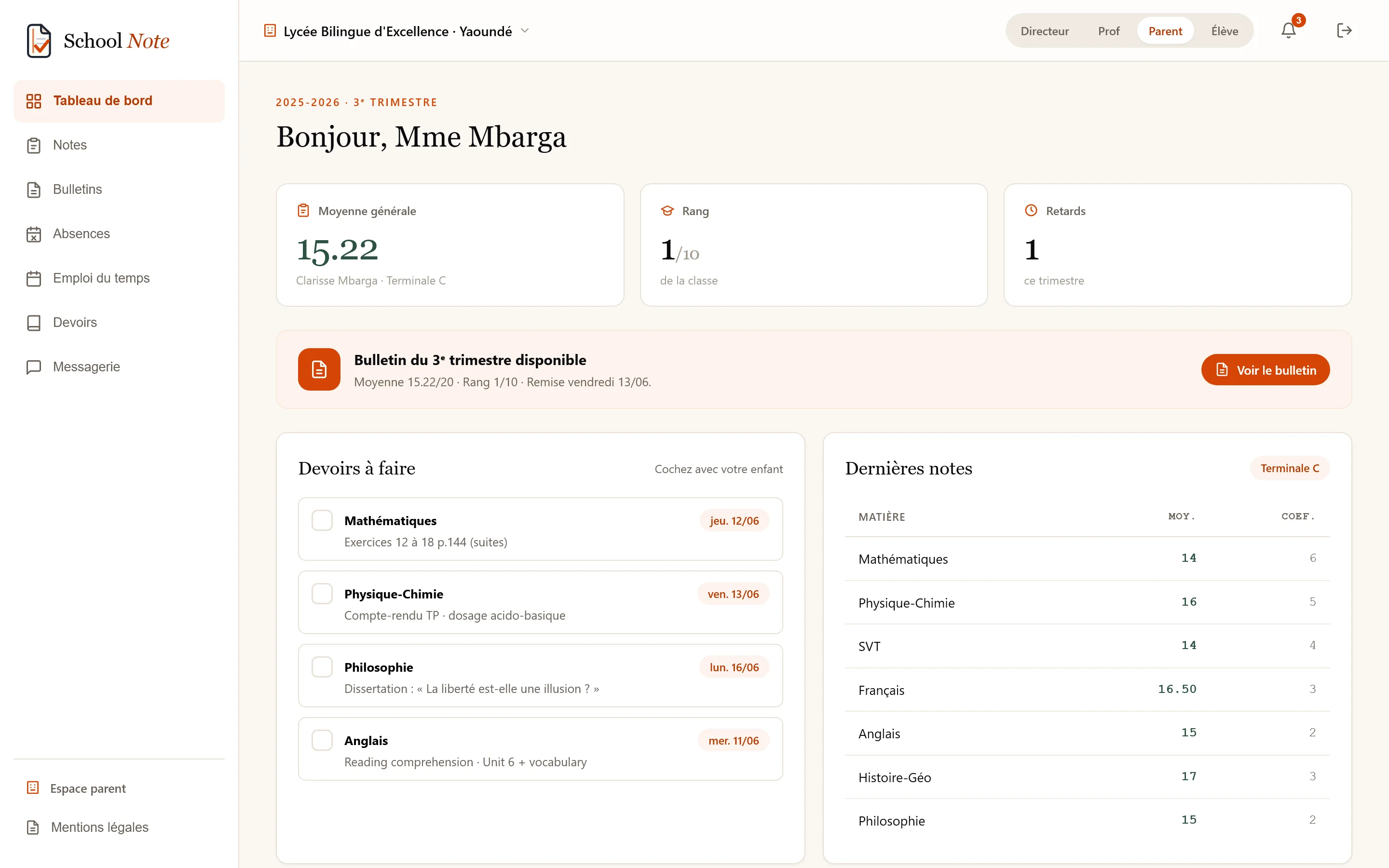Open the Bulletins section
This screenshot has width=1389, height=868.
pos(119,190)
